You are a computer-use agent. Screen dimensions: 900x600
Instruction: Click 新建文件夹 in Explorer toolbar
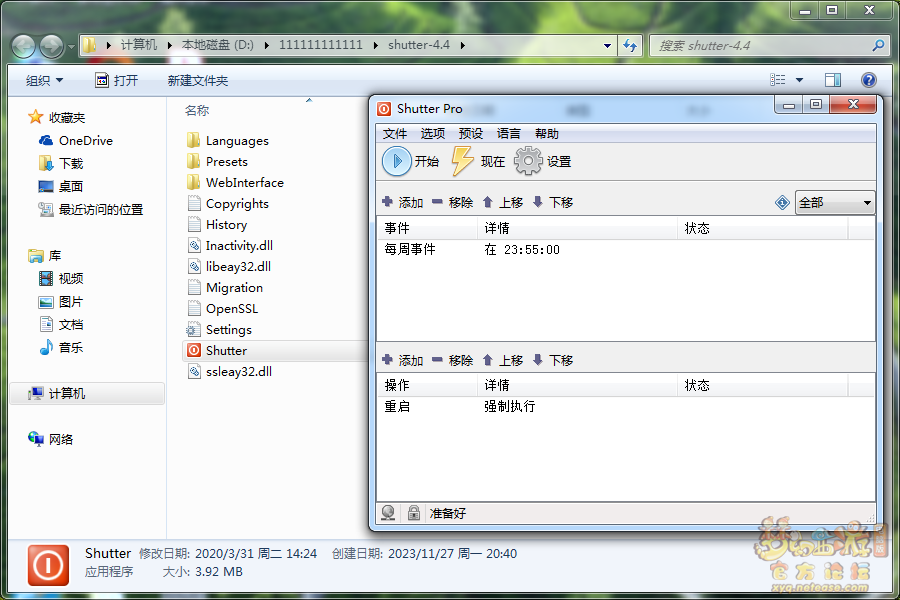197,80
